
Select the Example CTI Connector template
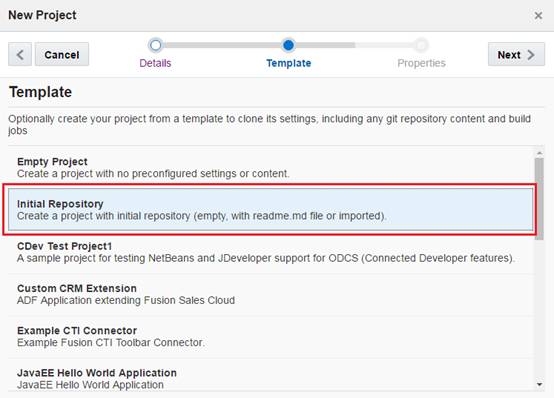271,337
